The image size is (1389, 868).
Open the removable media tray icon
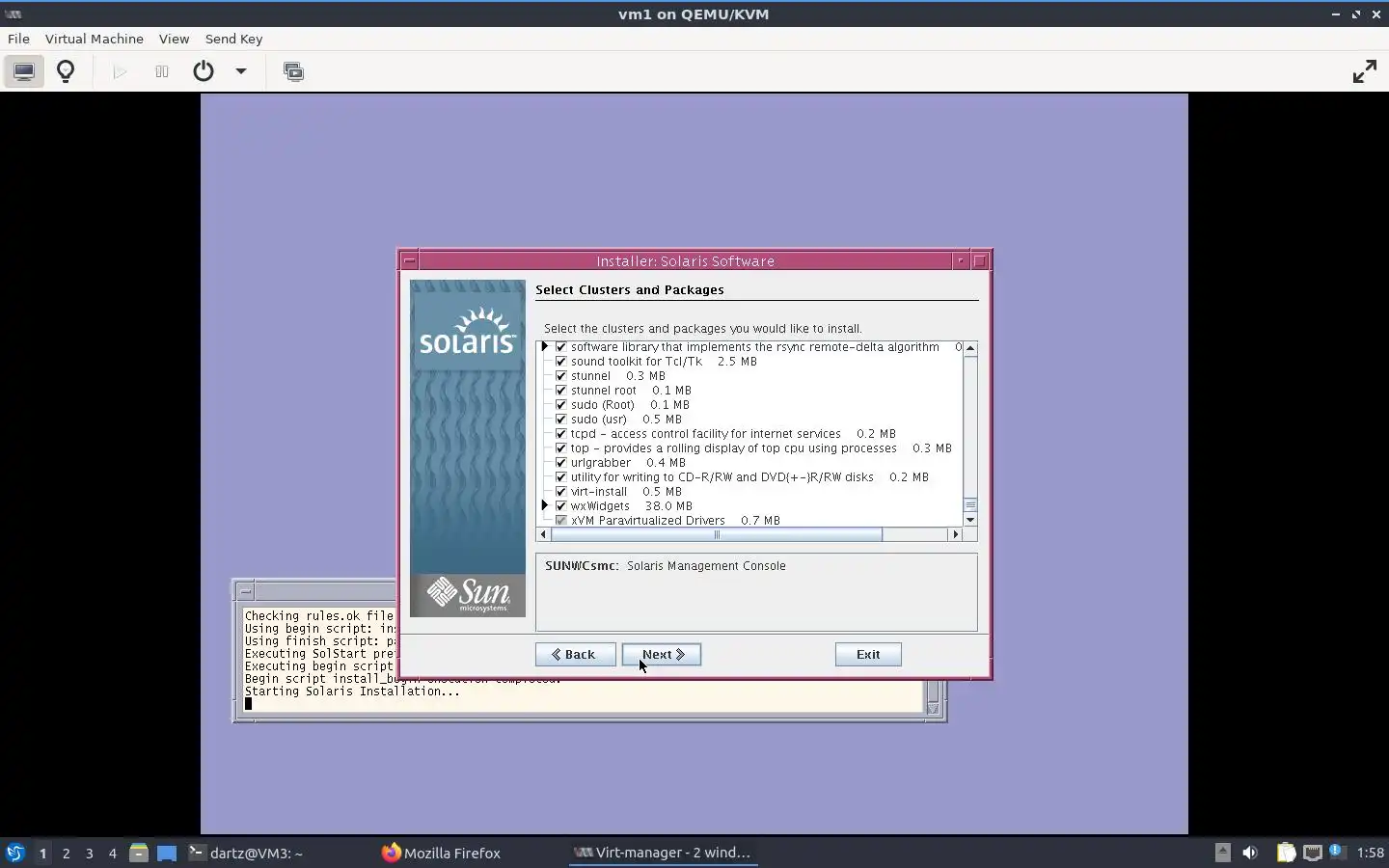[x=1223, y=853]
